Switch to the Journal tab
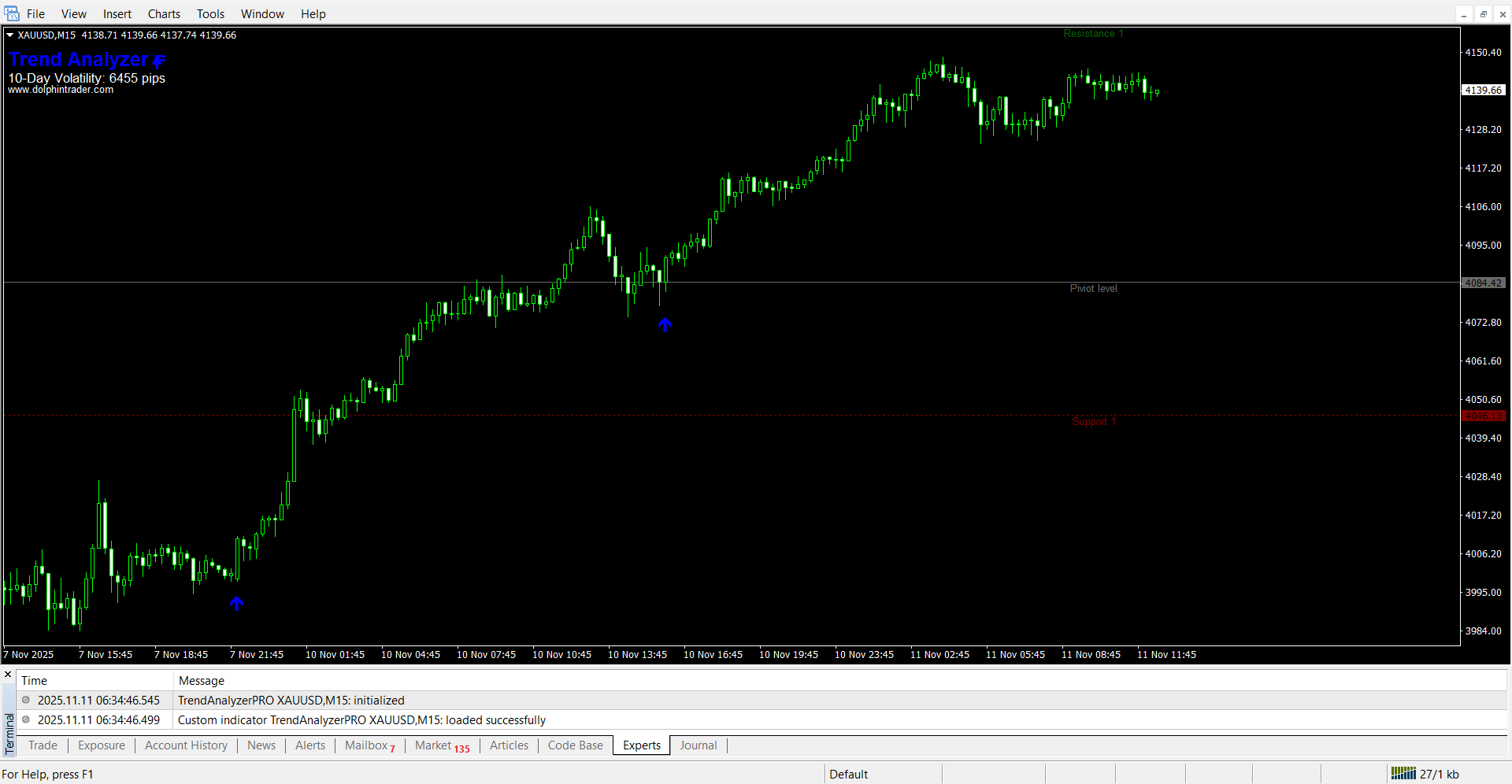This screenshot has height=784, width=1512. (x=698, y=745)
